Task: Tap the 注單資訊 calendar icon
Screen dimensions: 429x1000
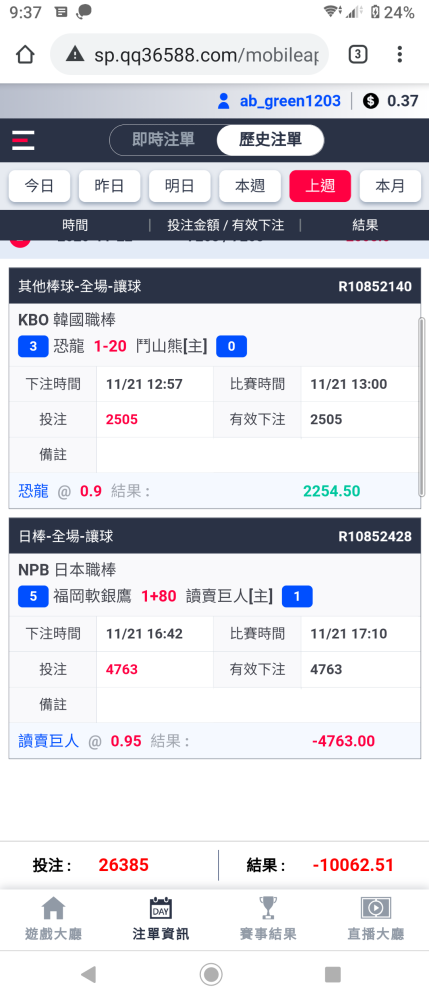Action: [161, 908]
